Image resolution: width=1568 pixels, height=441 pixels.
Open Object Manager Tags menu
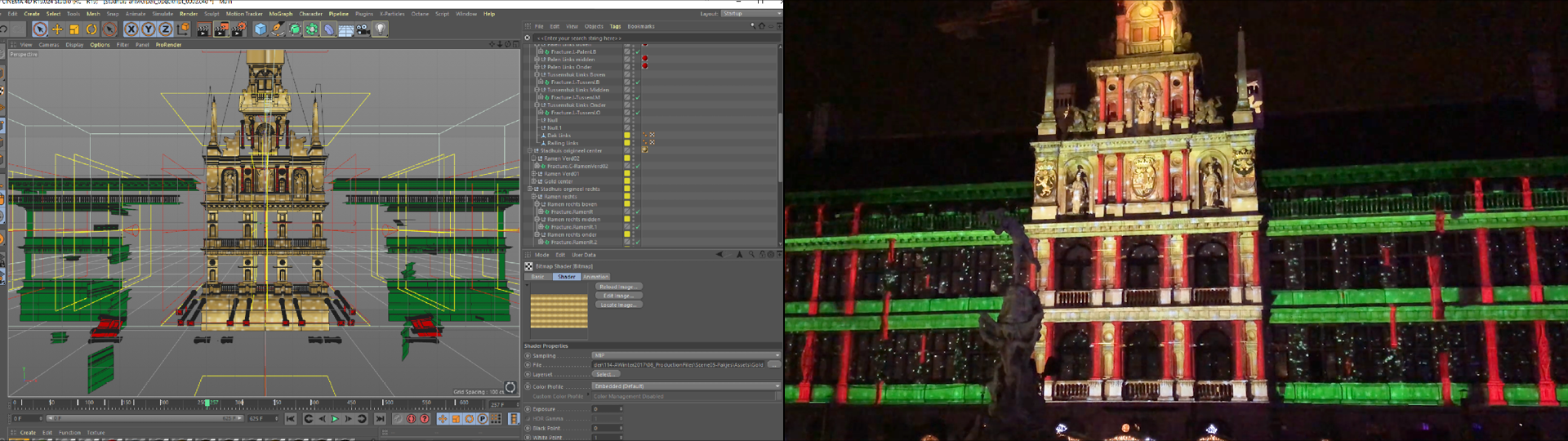tap(615, 26)
